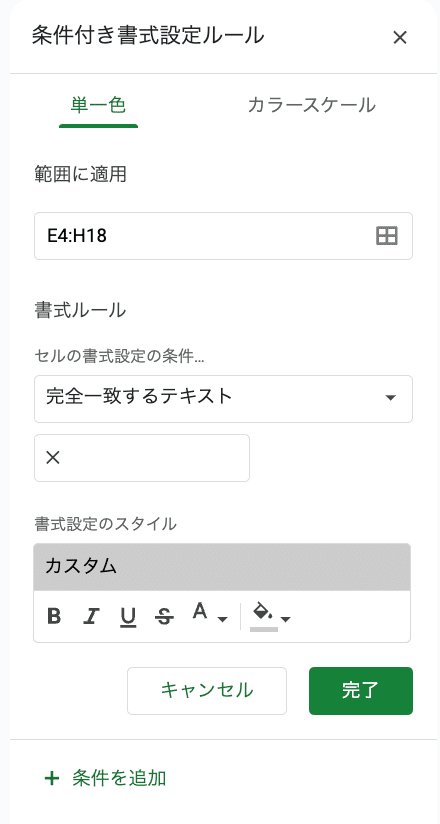Toggle bold formatting style

pyautogui.click(x=54, y=616)
